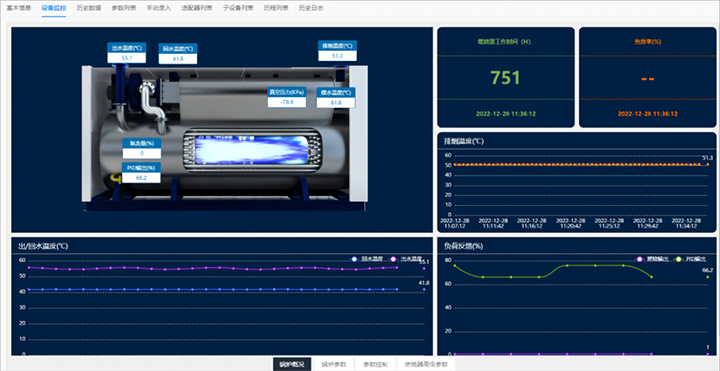Select the 排烟温度 label showing 51.3
This screenshot has height=371, width=720.
click(x=337, y=51)
